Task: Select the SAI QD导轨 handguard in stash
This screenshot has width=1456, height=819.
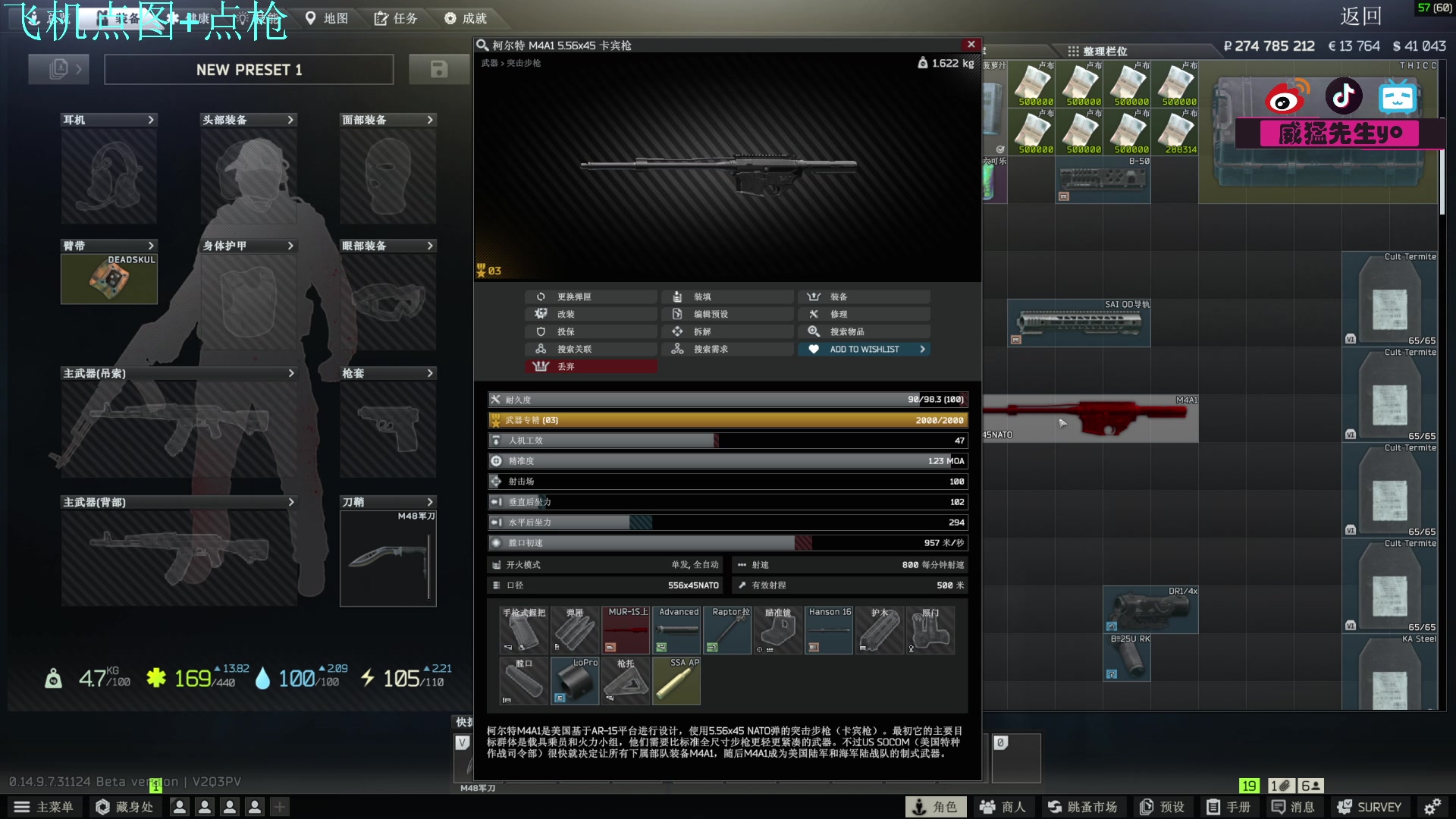Action: click(1079, 322)
